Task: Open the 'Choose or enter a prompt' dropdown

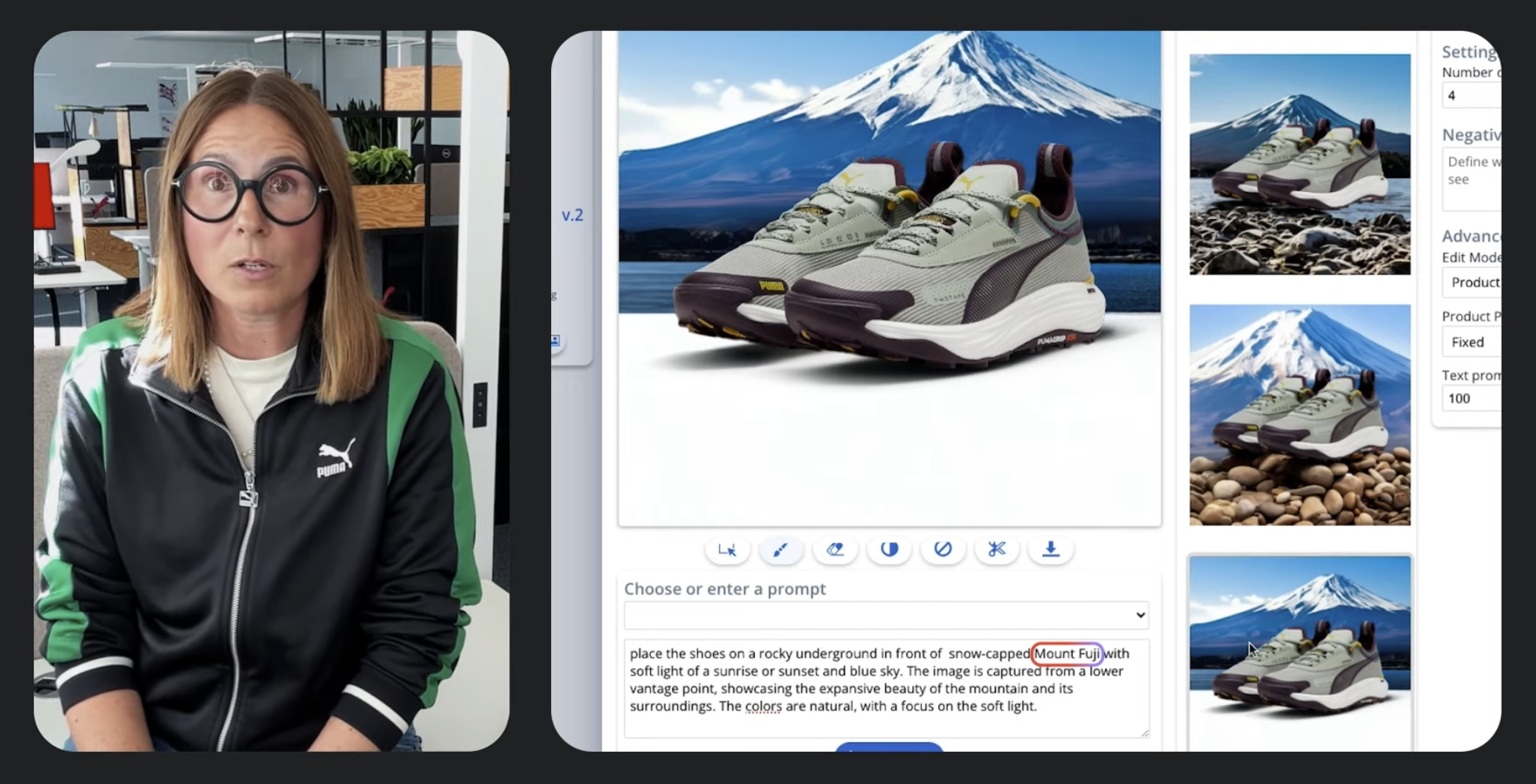Action: tap(887, 615)
